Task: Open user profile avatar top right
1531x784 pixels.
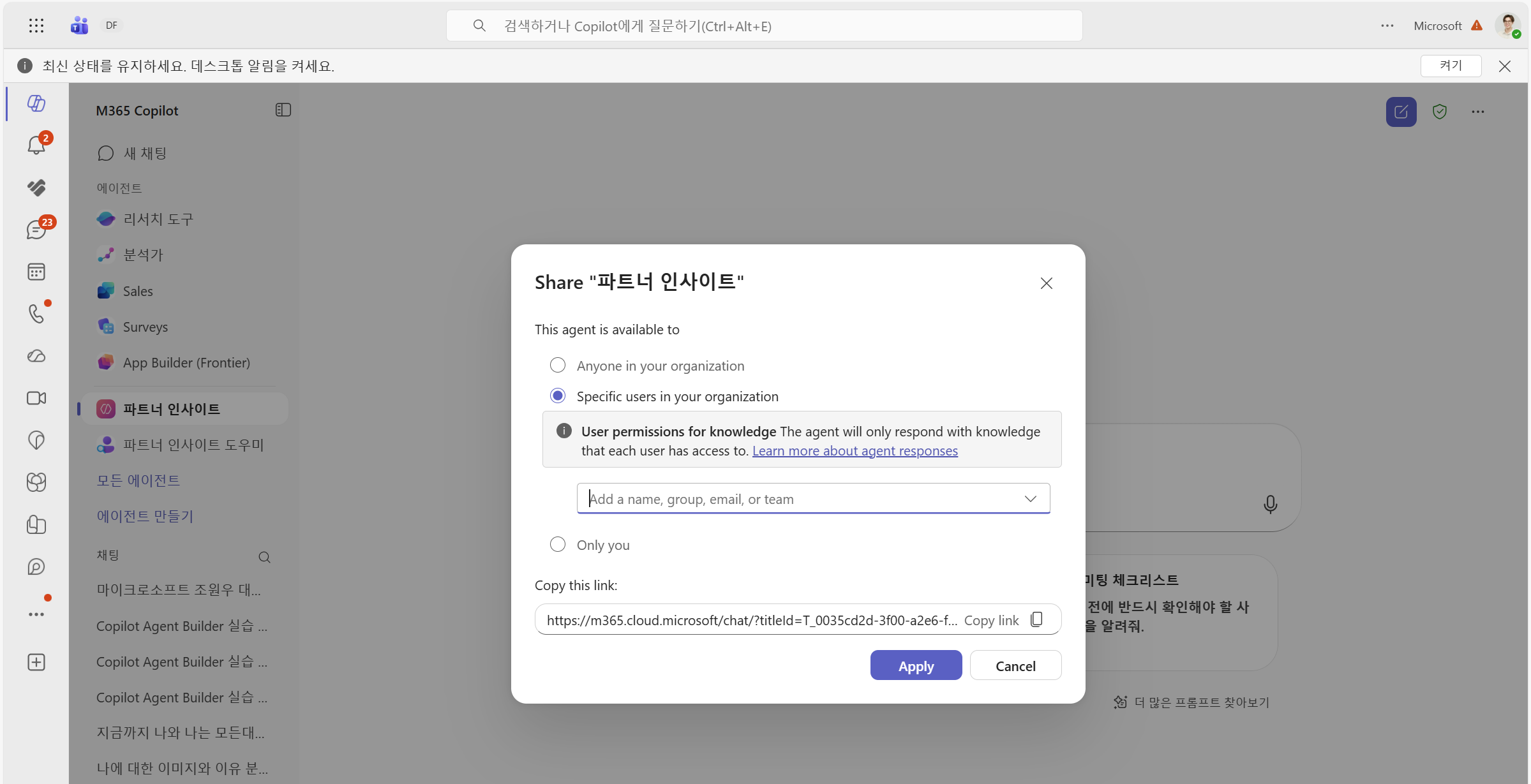Action: point(1508,26)
